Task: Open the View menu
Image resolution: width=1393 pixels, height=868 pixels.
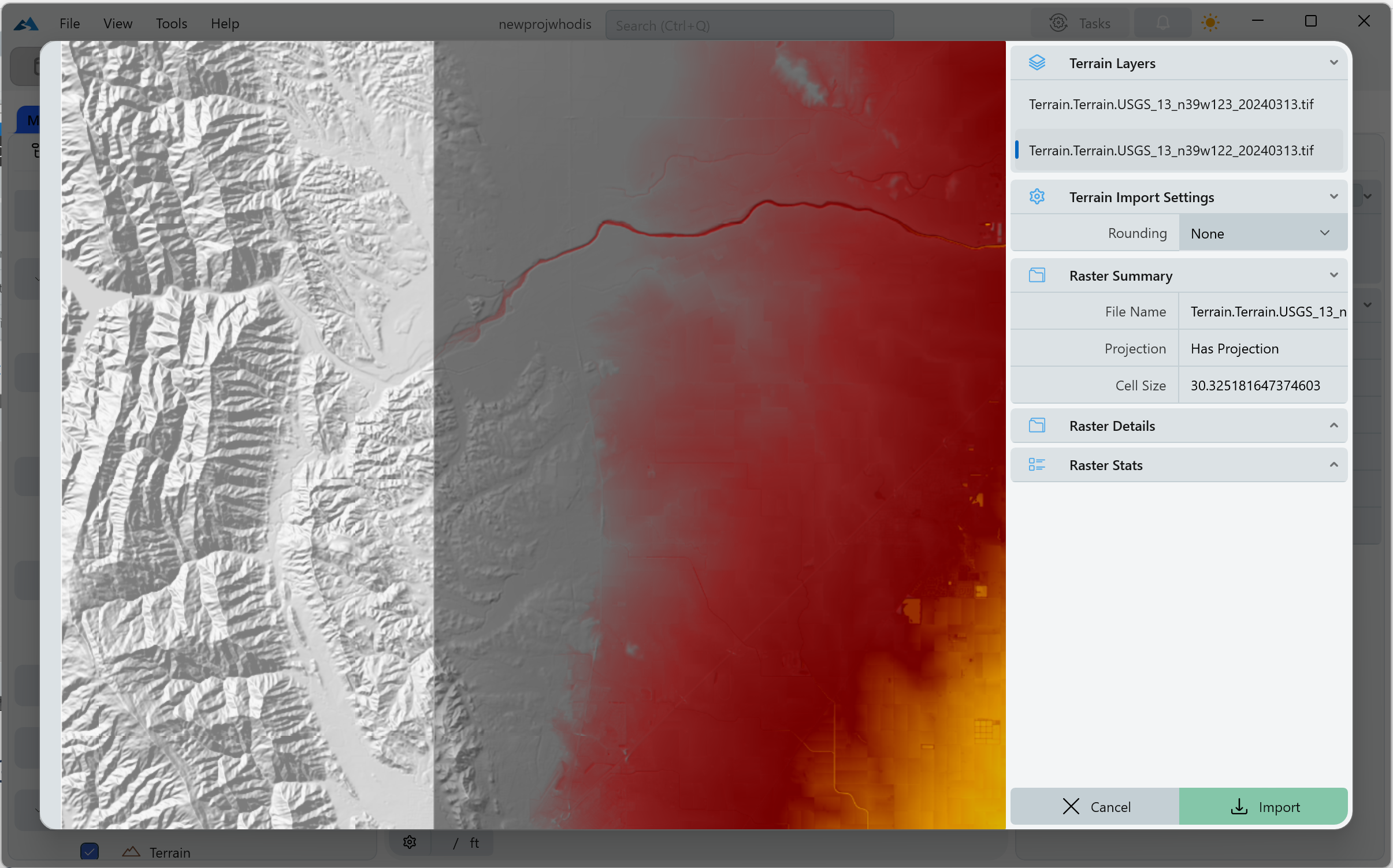Action: point(118,24)
